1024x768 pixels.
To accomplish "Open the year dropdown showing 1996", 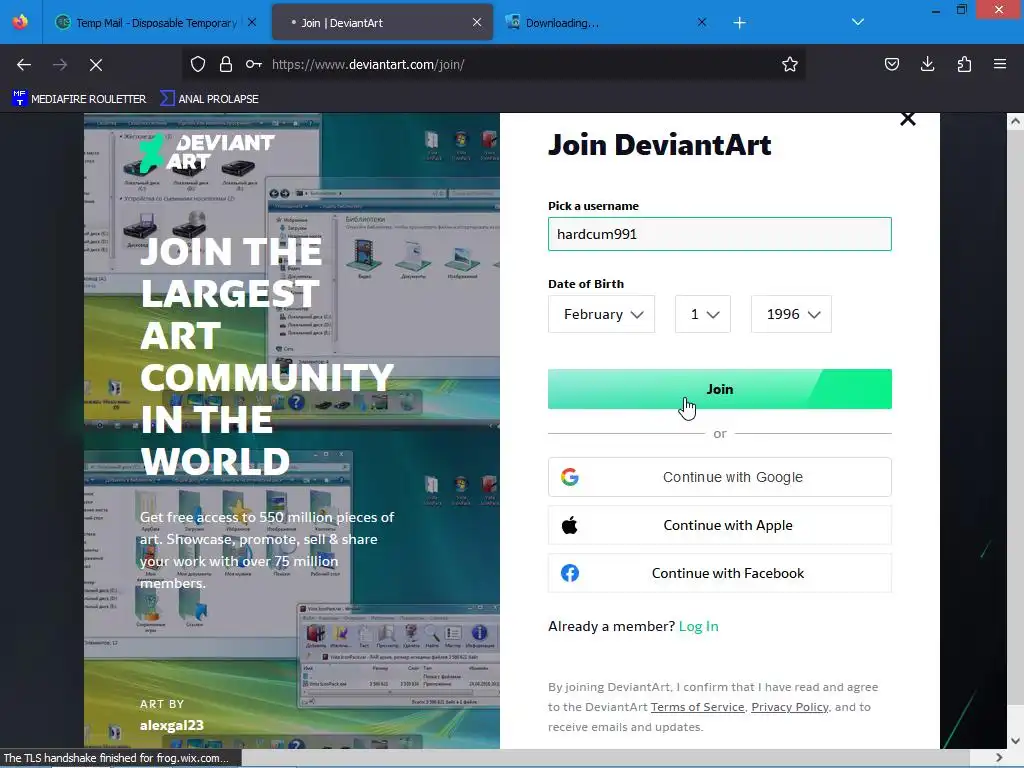I will click(791, 314).
